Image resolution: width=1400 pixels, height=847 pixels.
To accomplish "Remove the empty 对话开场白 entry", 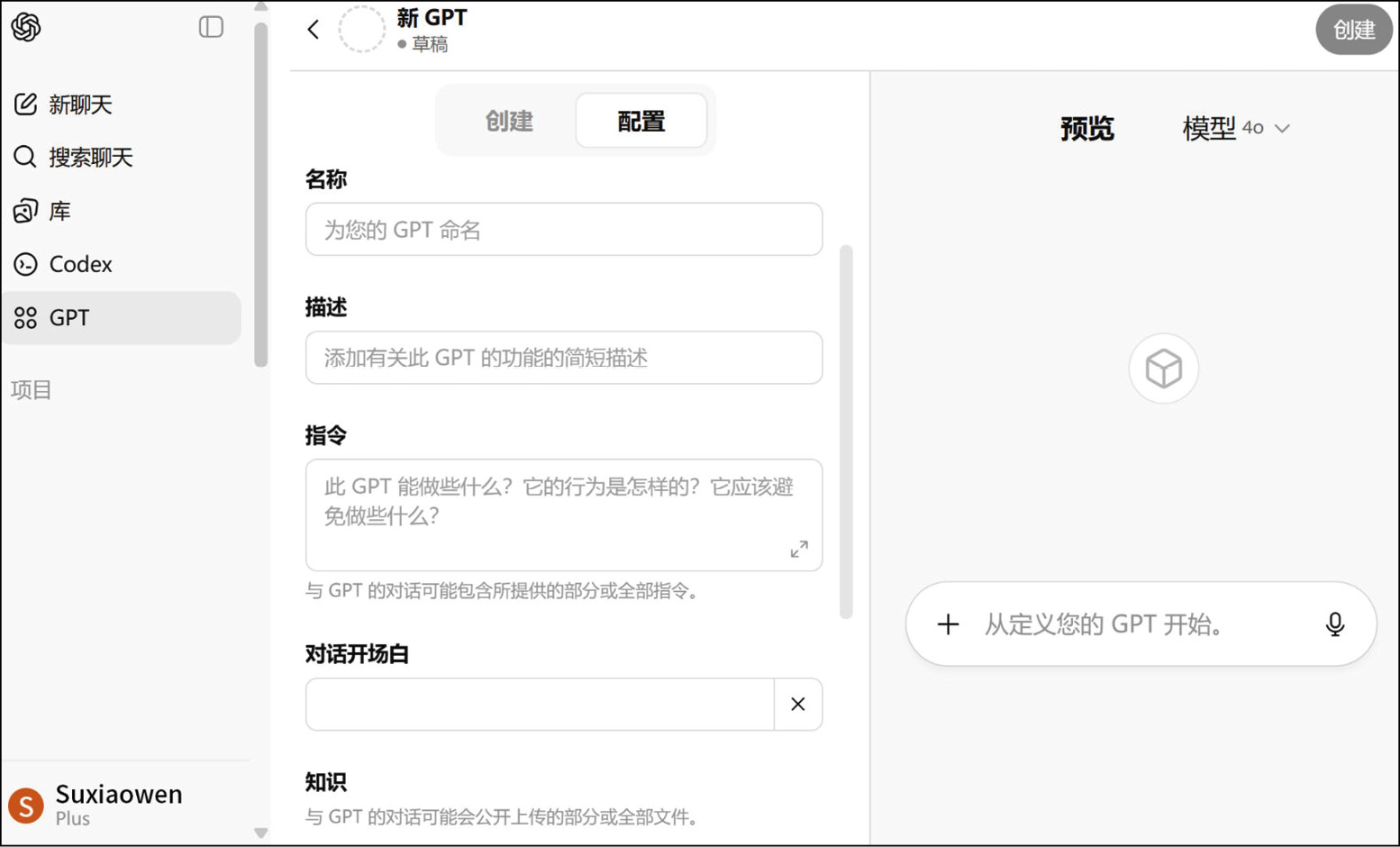I will 797,705.
